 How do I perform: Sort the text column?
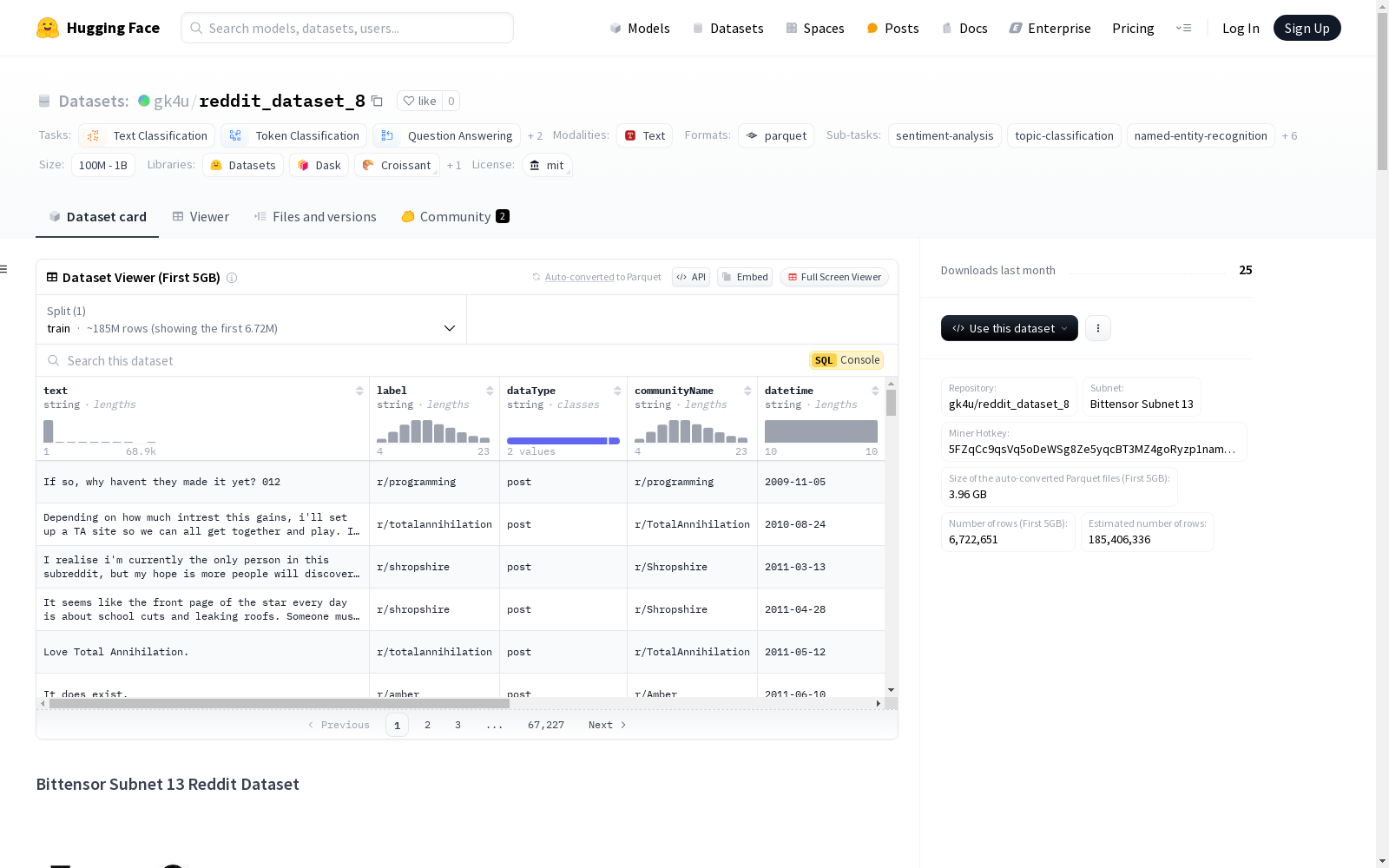coord(359,391)
